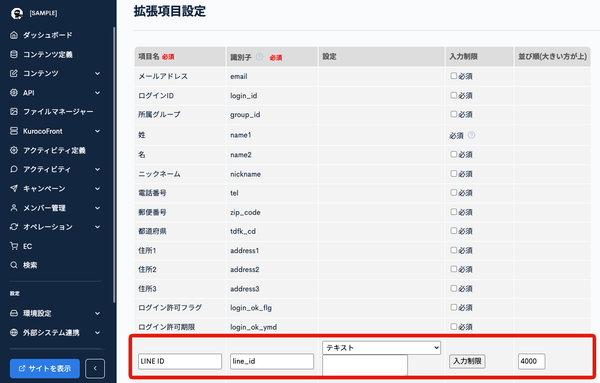Toggle 必須 checkbox for 都道府県
The width and height of the screenshot is (600, 383).
point(453,231)
